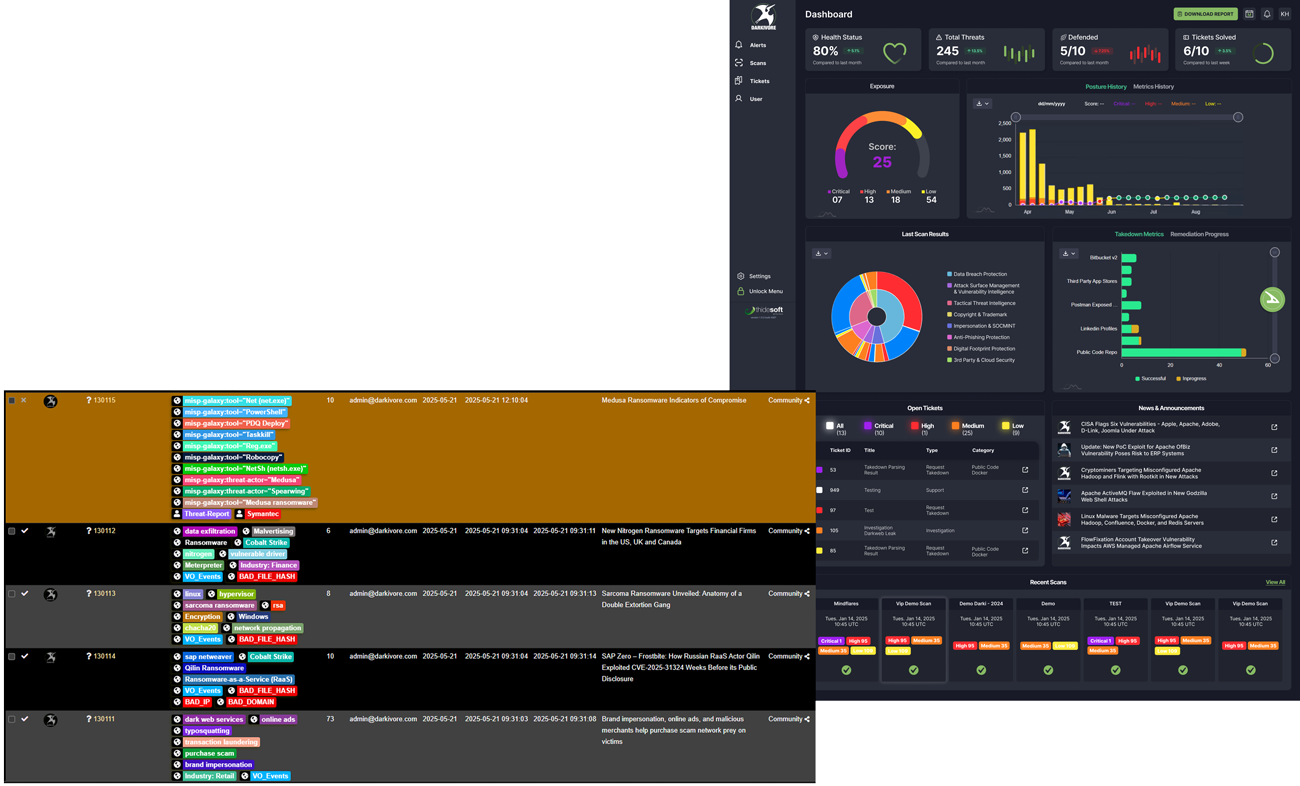Tick the checkbox for event 130112
Image resolution: width=1300 pixels, height=786 pixels.
(12, 531)
